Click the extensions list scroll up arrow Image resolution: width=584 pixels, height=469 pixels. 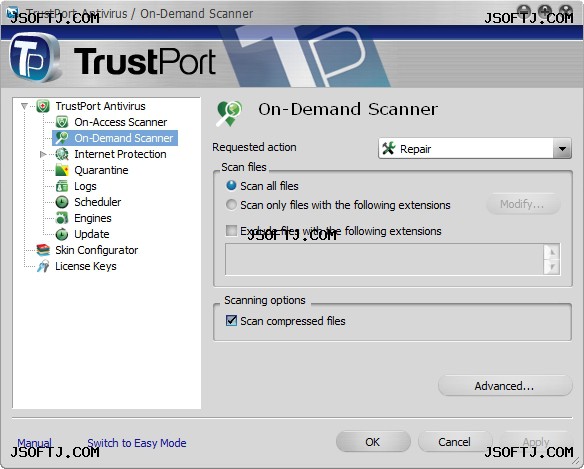[x=552, y=252]
